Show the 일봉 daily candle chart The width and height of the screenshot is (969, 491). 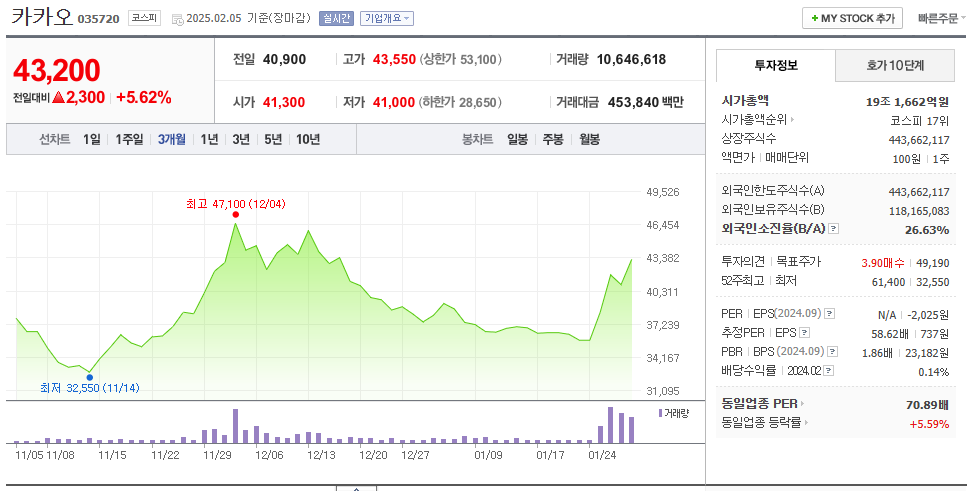pyautogui.click(x=517, y=140)
